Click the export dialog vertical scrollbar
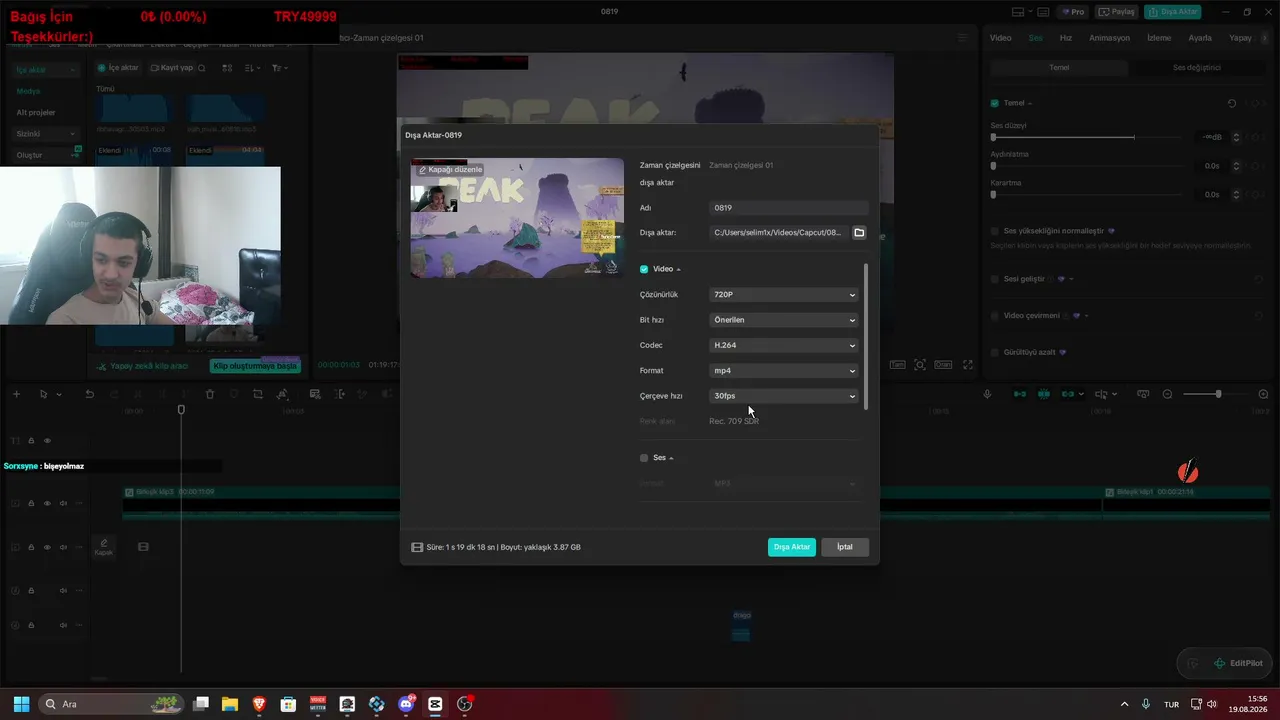1280x720 pixels. pyautogui.click(x=866, y=336)
